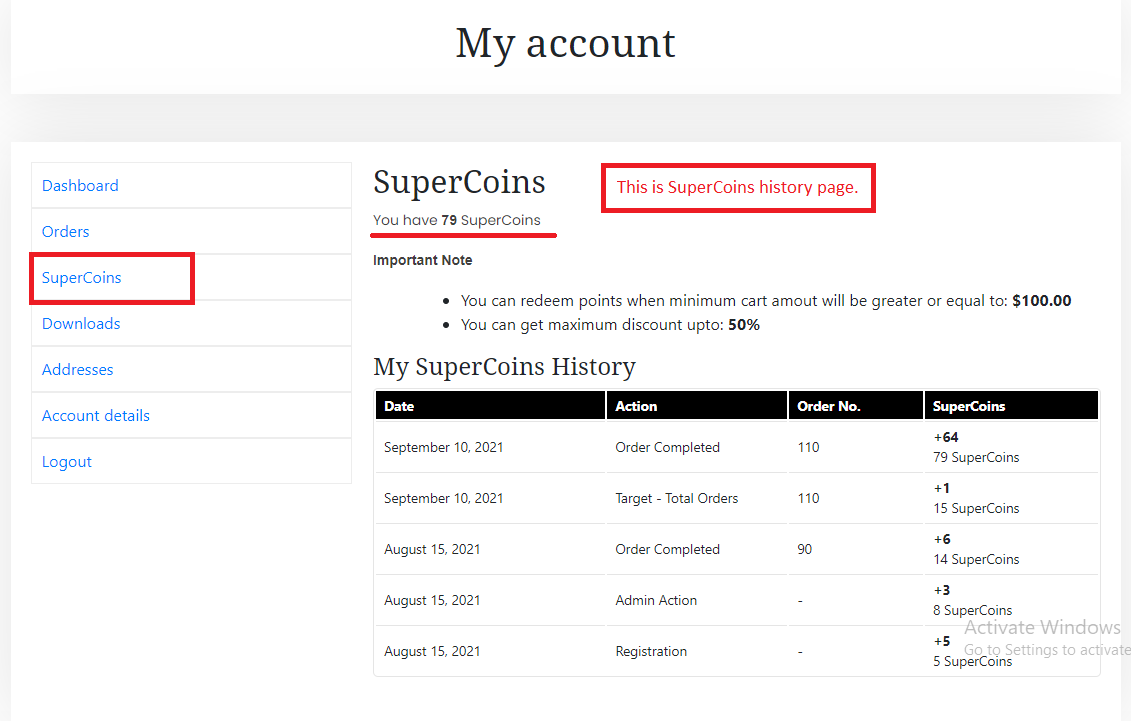Click the Date column header
This screenshot has width=1131, height=721.
pos(399,406)
